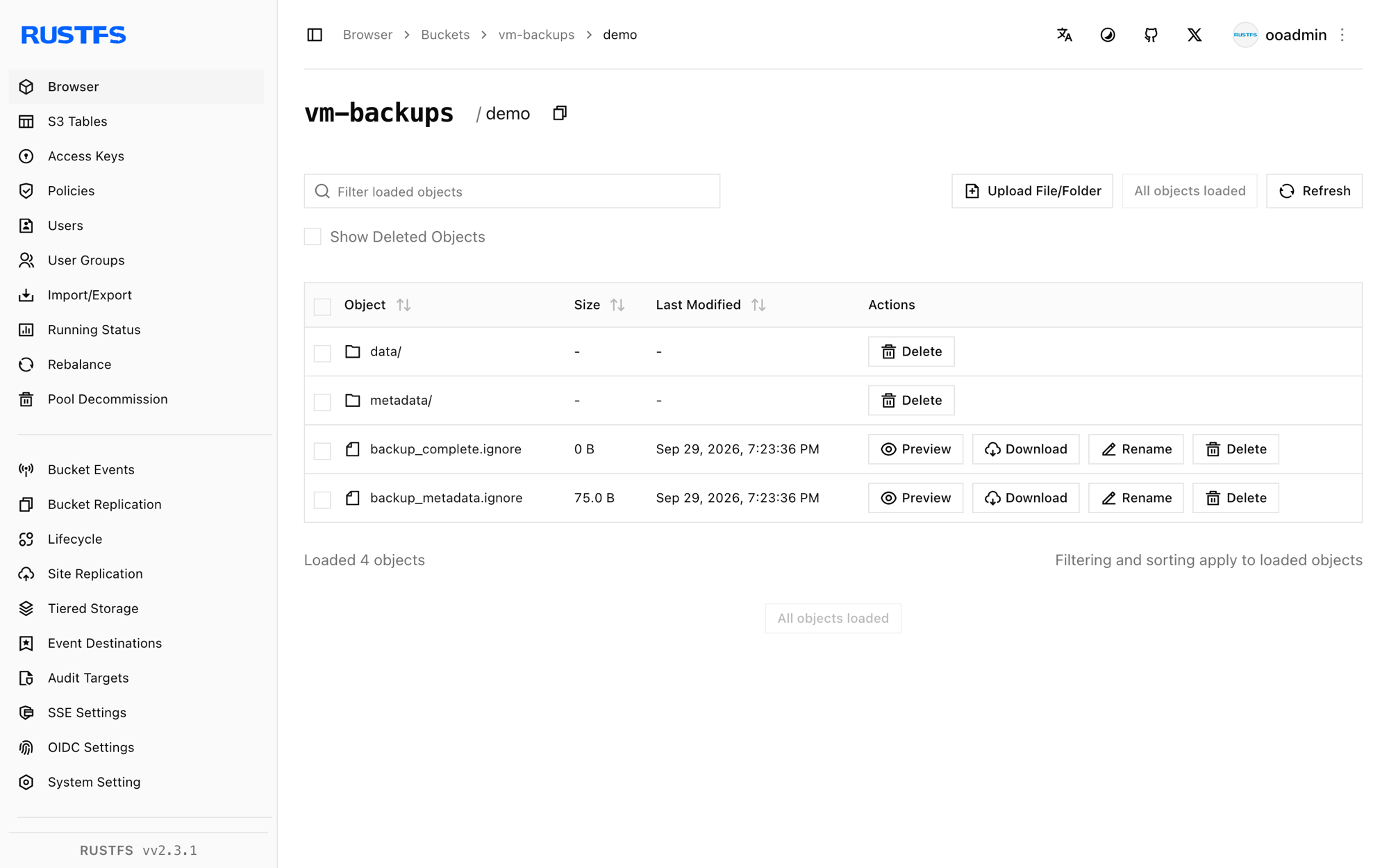
Task: Click the ooadmin user avatar
Action: pyautogui.click(x=1245, y=35)
